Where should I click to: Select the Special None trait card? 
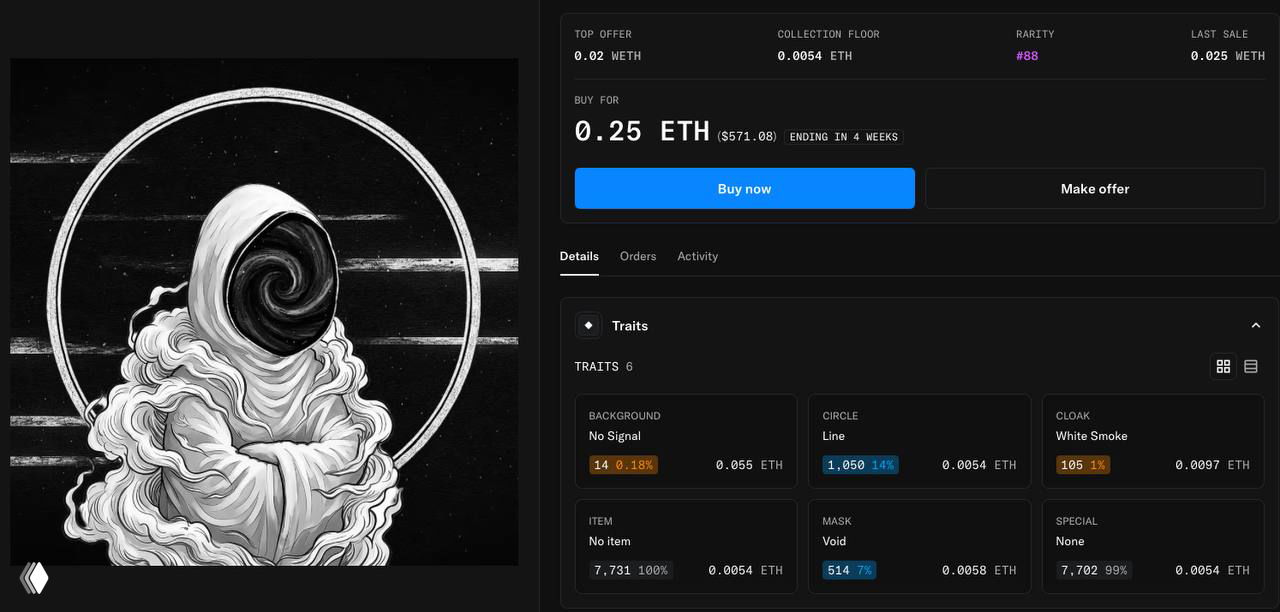[x=1153, y=546]
